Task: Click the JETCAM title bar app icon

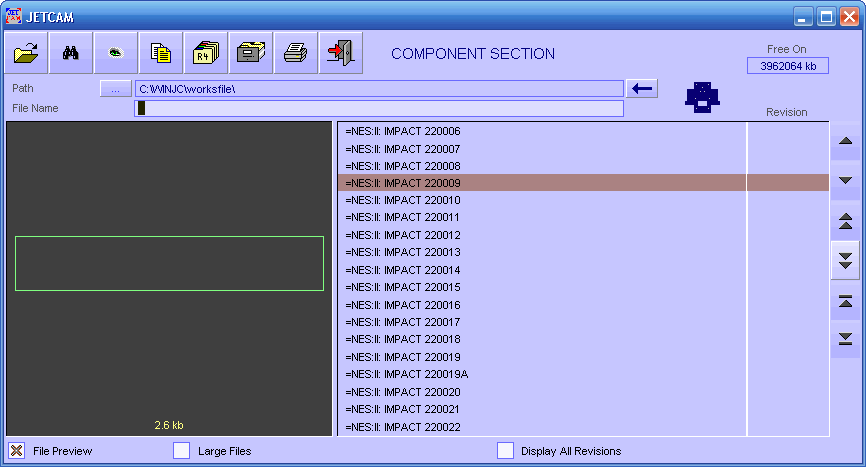Action: pos(14,16)
